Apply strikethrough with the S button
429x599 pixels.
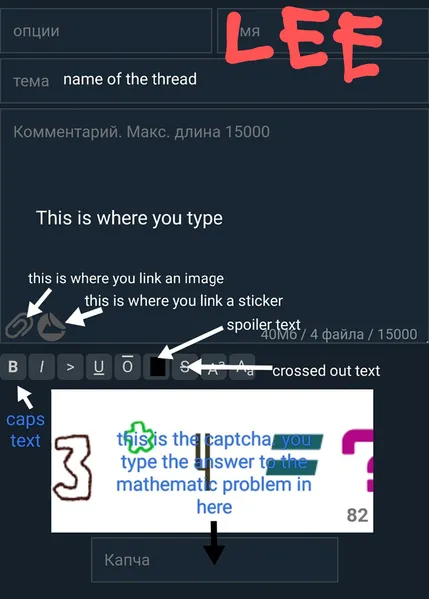pyautogui.click(x=185, y=367)
